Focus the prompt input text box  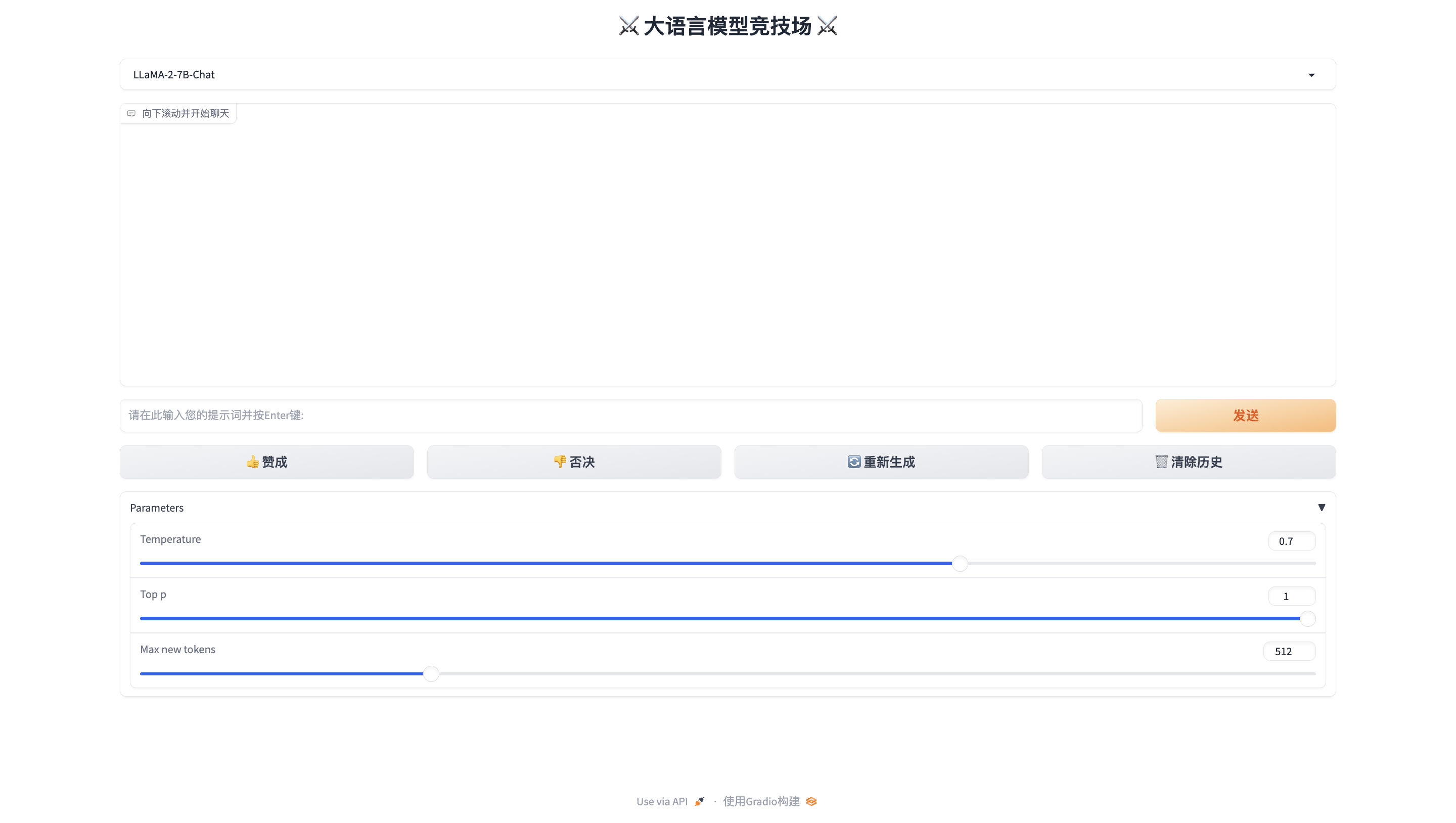tap(630, 416)
